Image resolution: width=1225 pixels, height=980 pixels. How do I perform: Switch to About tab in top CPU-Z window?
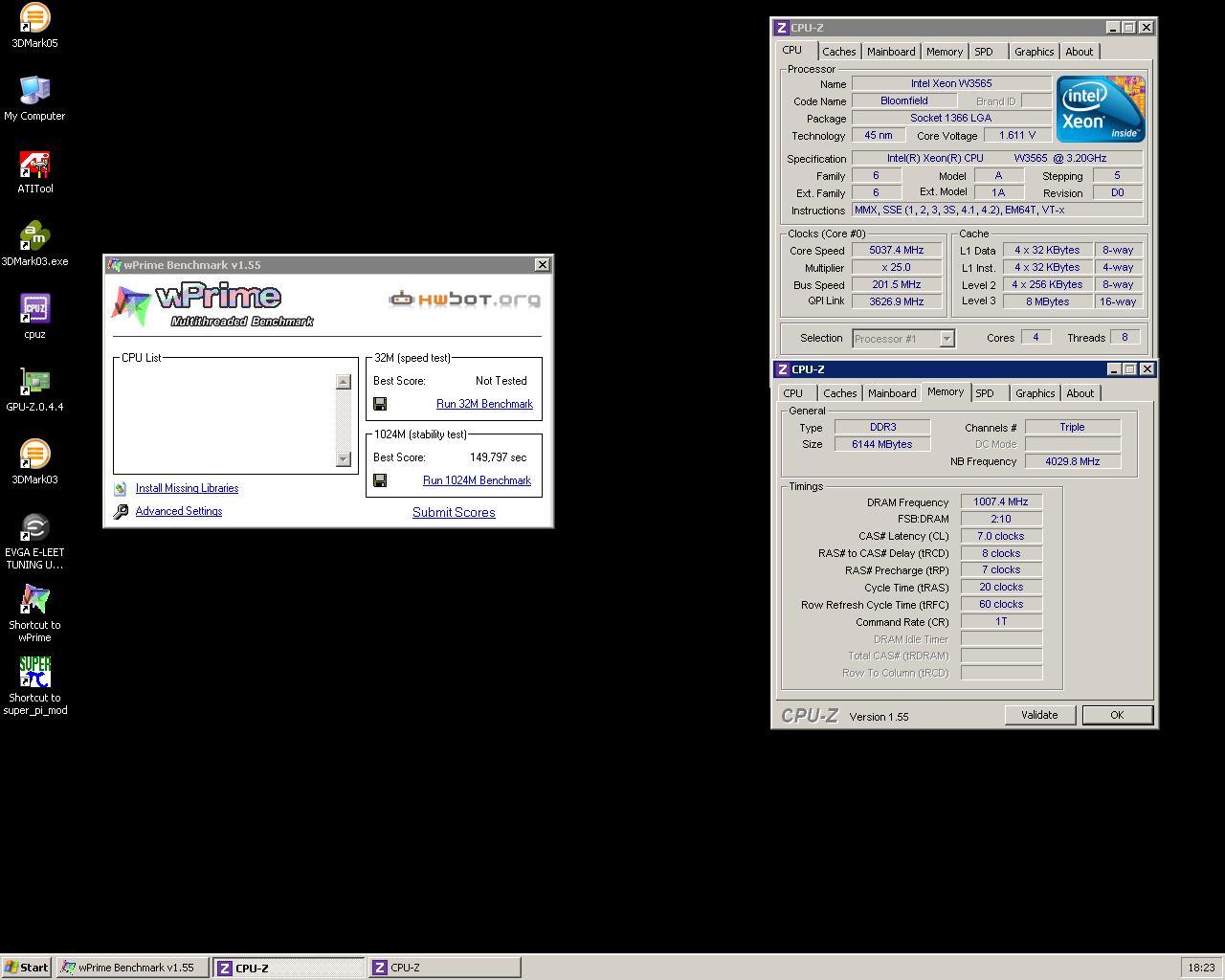point(1080,52)
